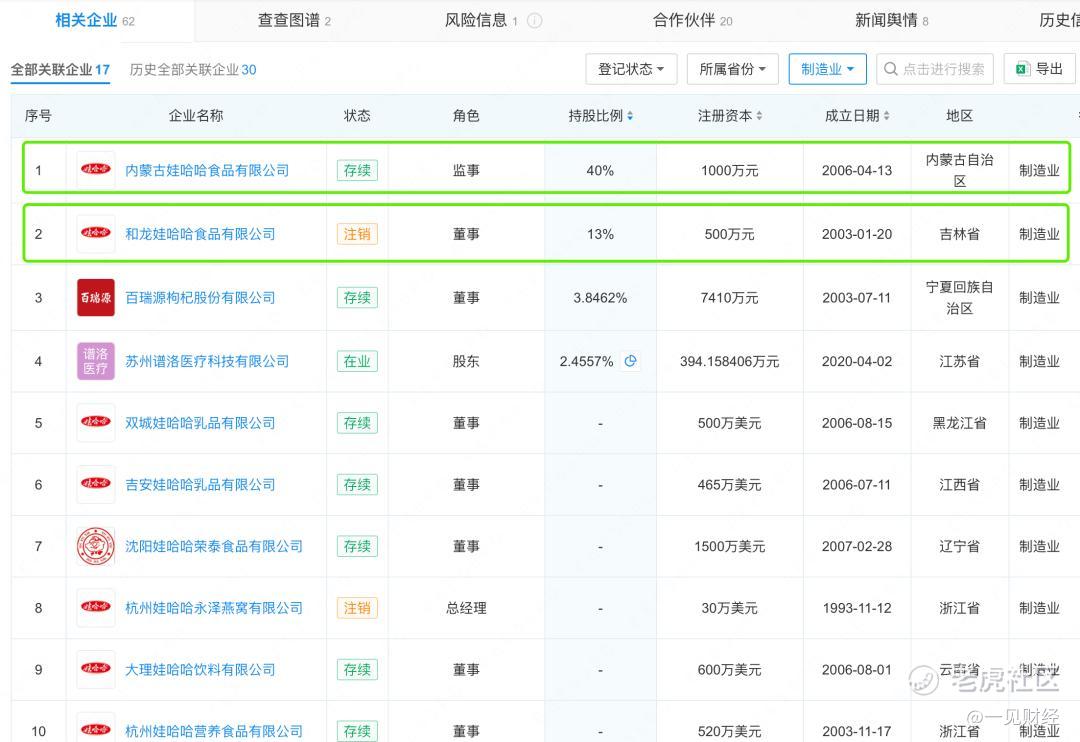Open the 内蒙古娃哈哈食品有限公司 link

(207, 170)
